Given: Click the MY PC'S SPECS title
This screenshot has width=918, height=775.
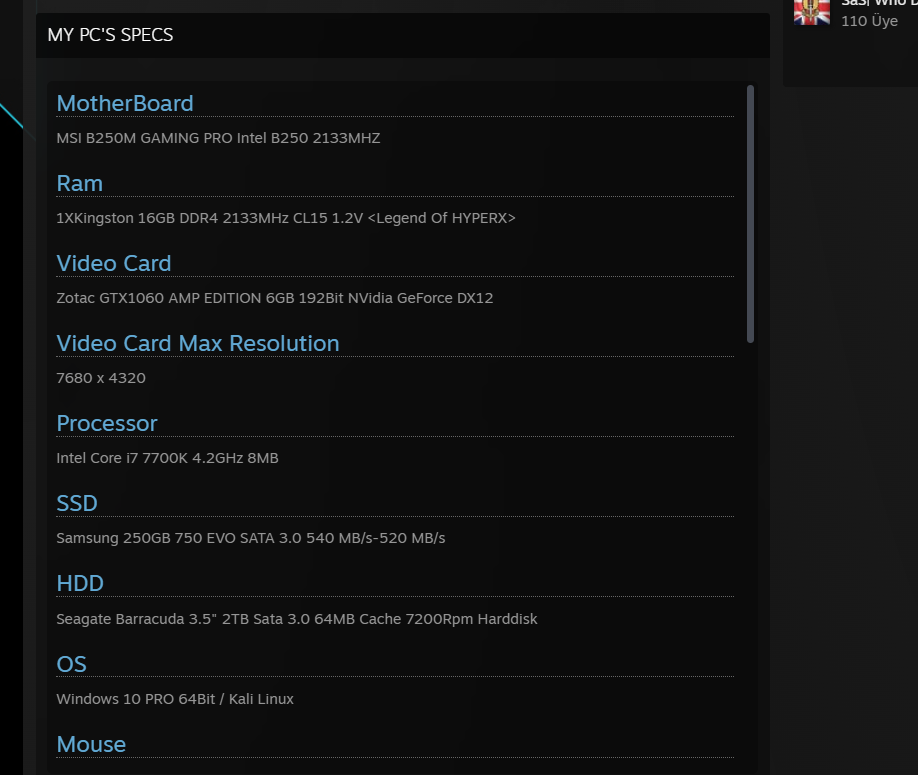Looking at the screenshot, I should pos(110,35).
